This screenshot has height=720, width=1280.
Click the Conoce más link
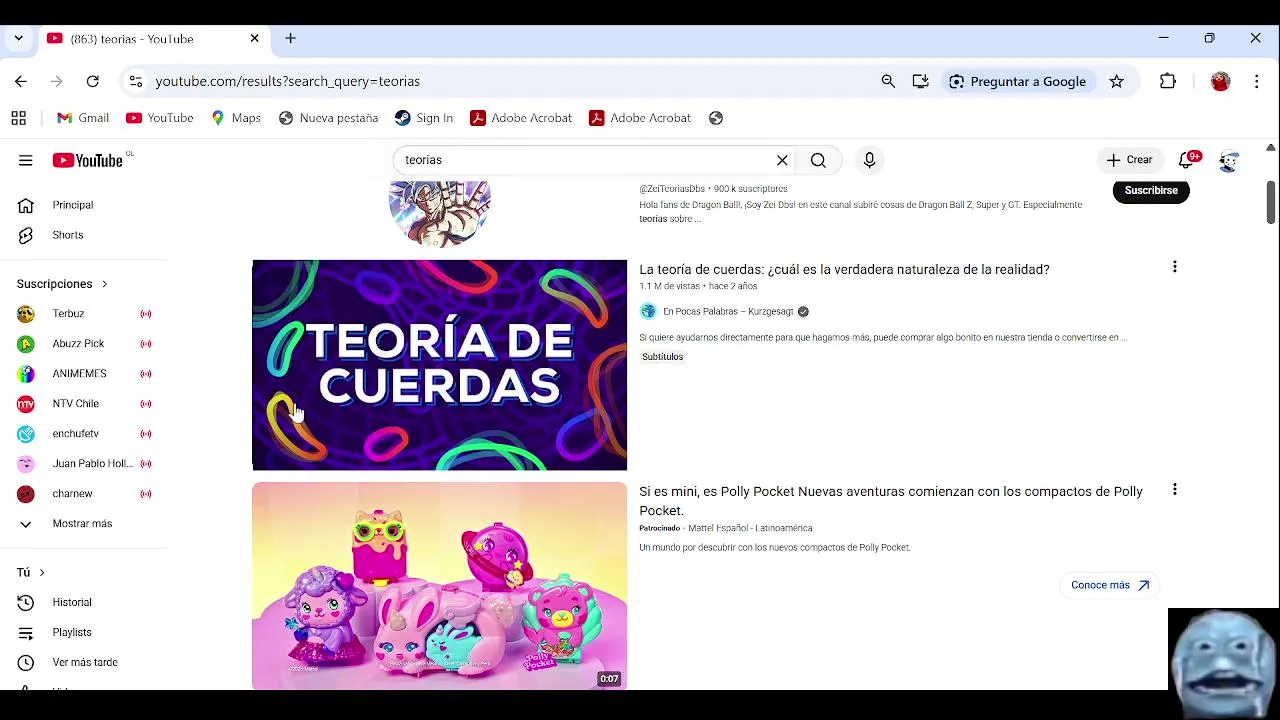pos(1110,585)
